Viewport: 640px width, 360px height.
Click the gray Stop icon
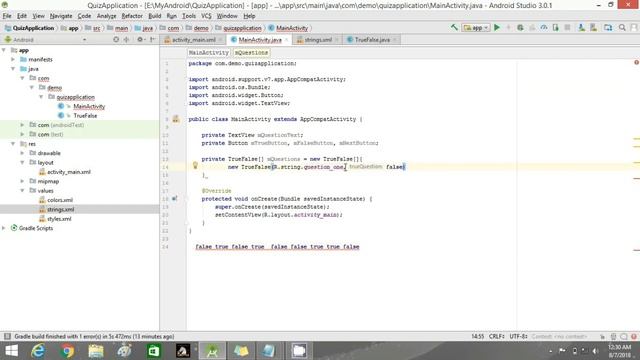pyautogui.click(x=567, y=27)
